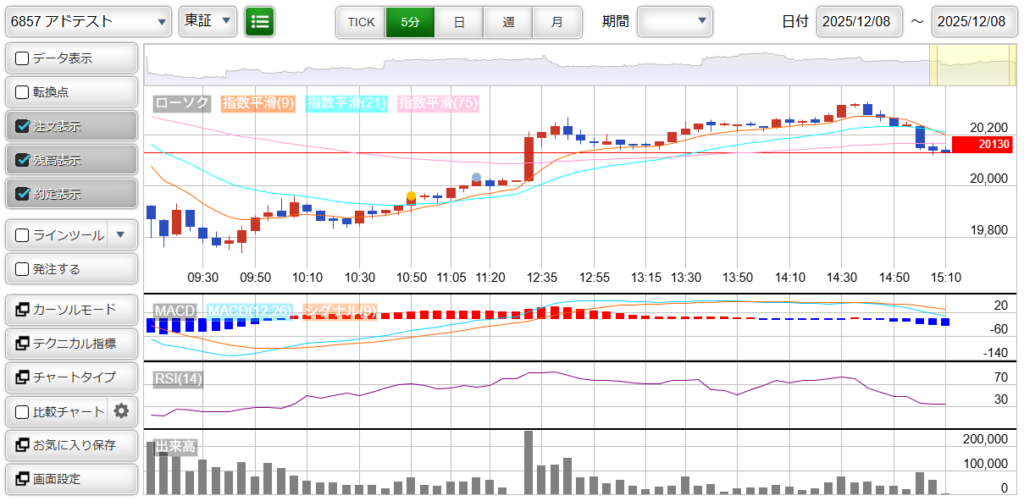Expand the ラインツール arrow menu
This screenshot has height=501, width=1024.
click(121, 235)
